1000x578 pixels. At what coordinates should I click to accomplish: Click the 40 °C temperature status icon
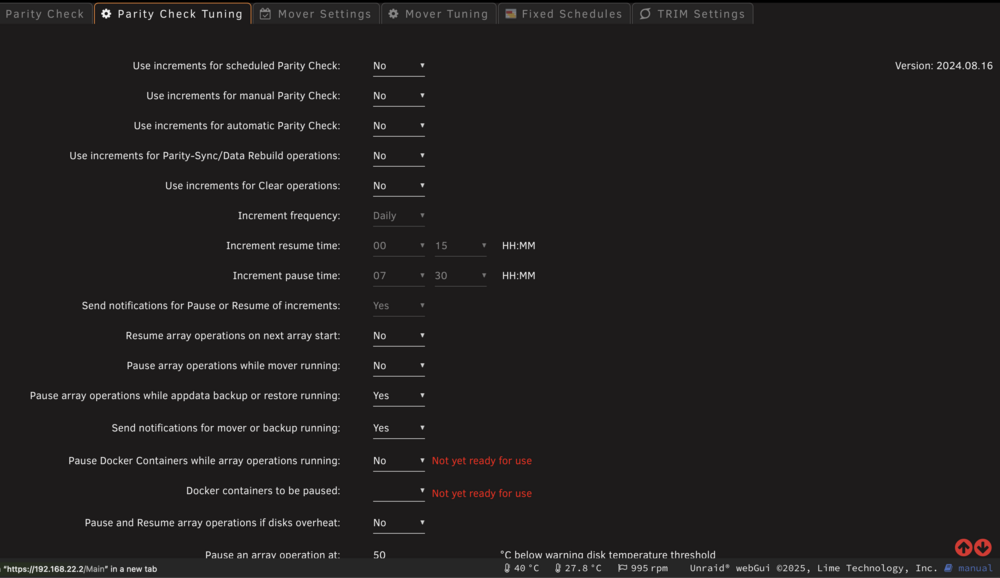[x=507, y=568]
